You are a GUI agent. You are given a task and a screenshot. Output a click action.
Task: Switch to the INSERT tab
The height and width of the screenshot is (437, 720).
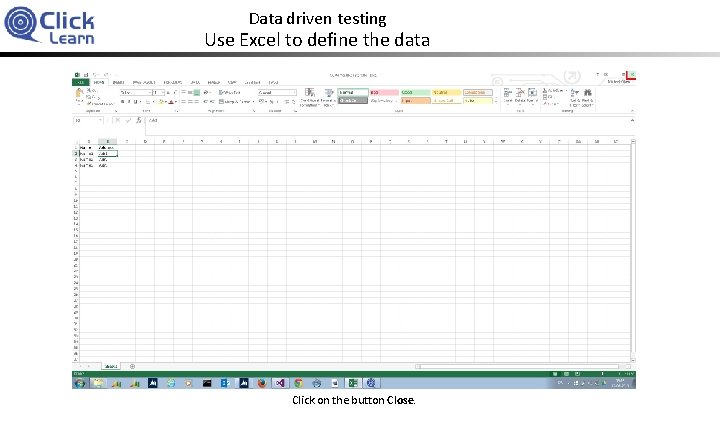pyautogui.click(x=118, y=83)
